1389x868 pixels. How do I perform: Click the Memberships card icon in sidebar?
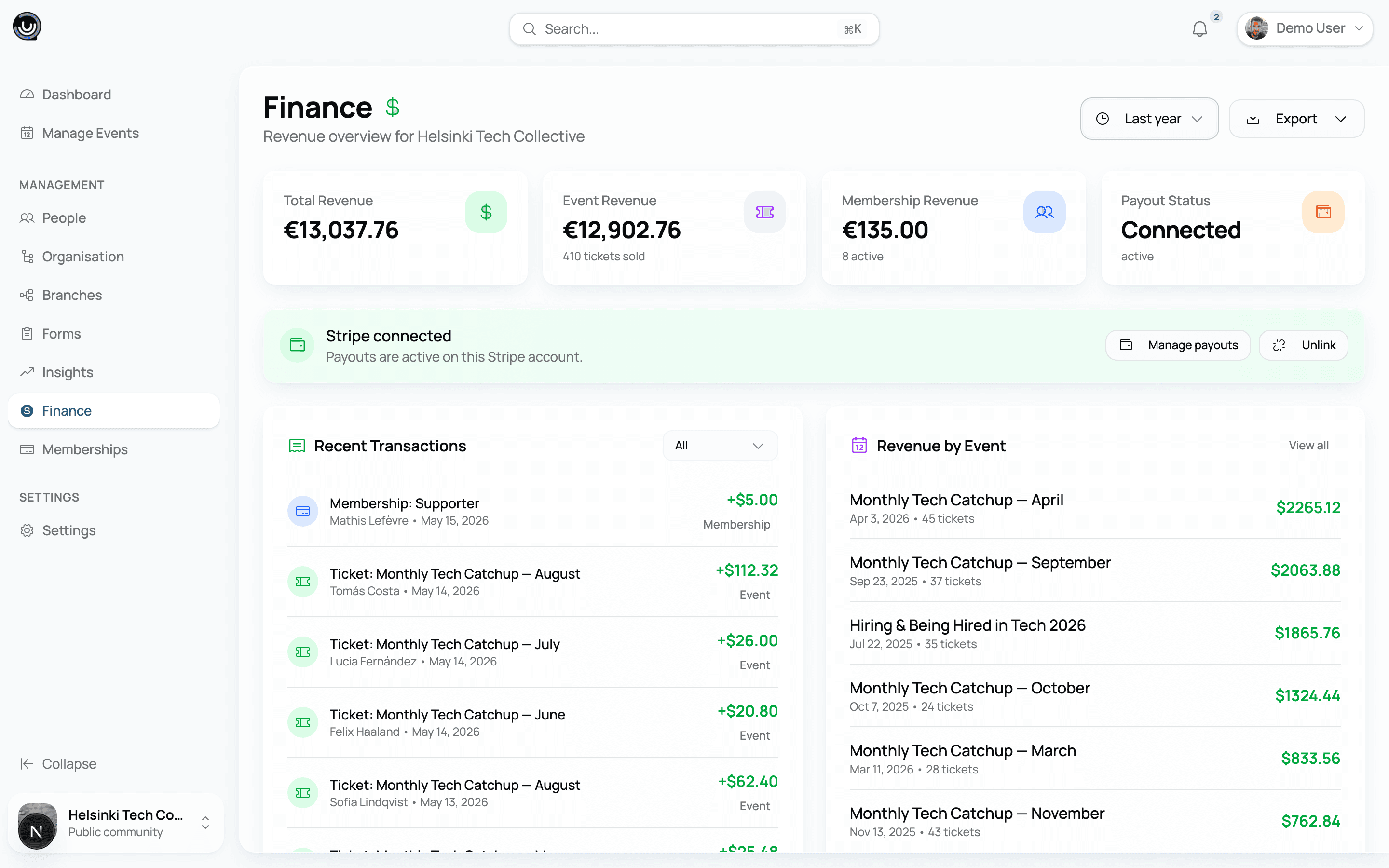[27, 449]
